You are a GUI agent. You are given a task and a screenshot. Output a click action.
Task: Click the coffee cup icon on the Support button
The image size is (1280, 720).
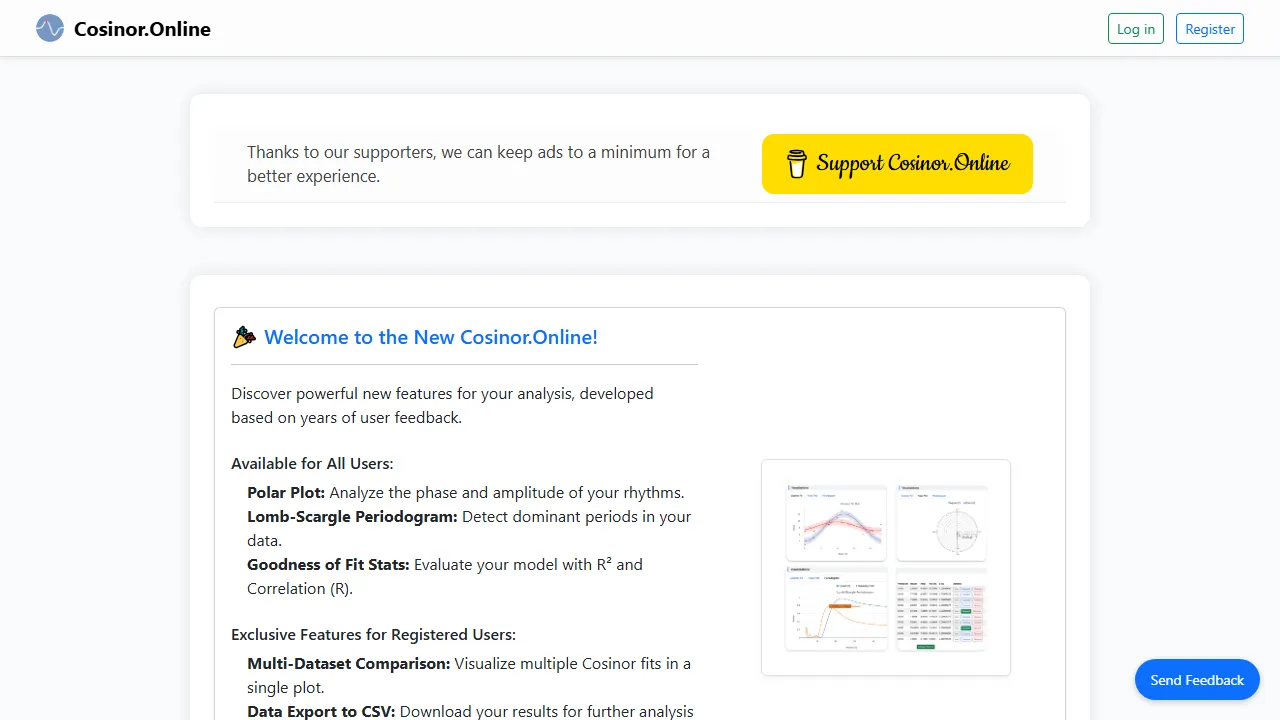[795, 163]
